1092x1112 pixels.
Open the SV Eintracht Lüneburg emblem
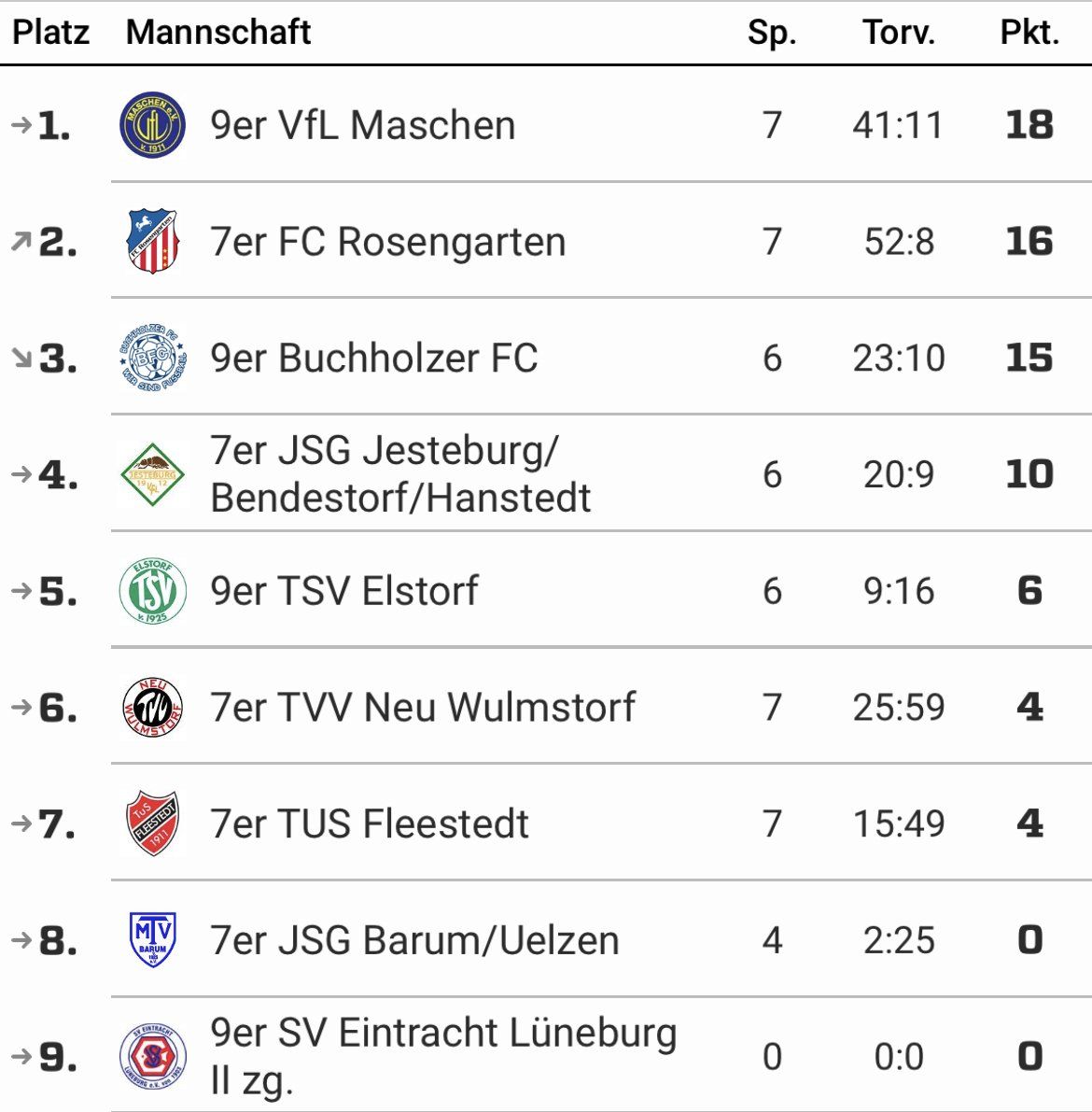[x=152, y=1056]
